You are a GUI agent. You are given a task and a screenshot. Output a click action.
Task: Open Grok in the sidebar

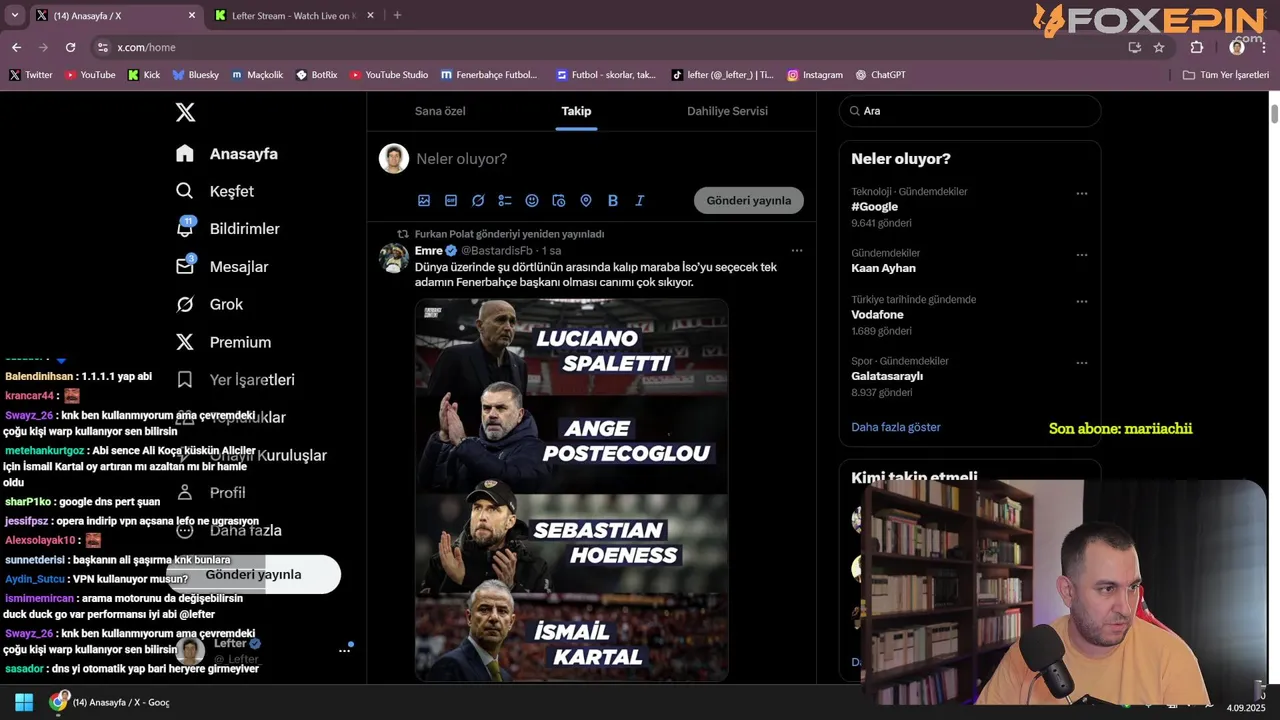pyautogui.click(x=209, y=304)
